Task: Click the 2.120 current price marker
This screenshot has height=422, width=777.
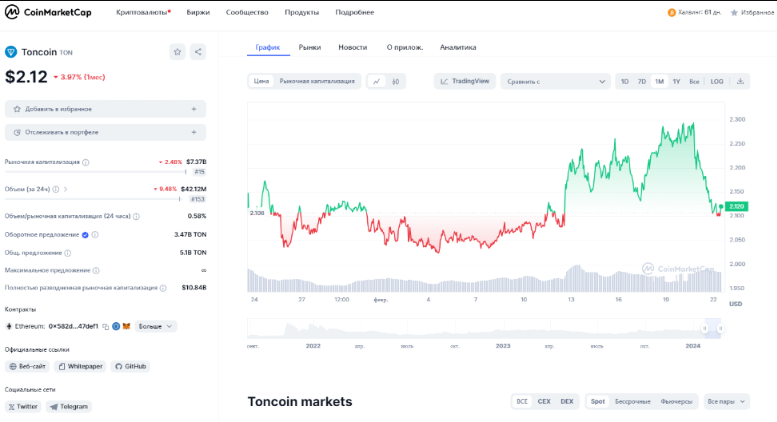Action: point(736,207)
